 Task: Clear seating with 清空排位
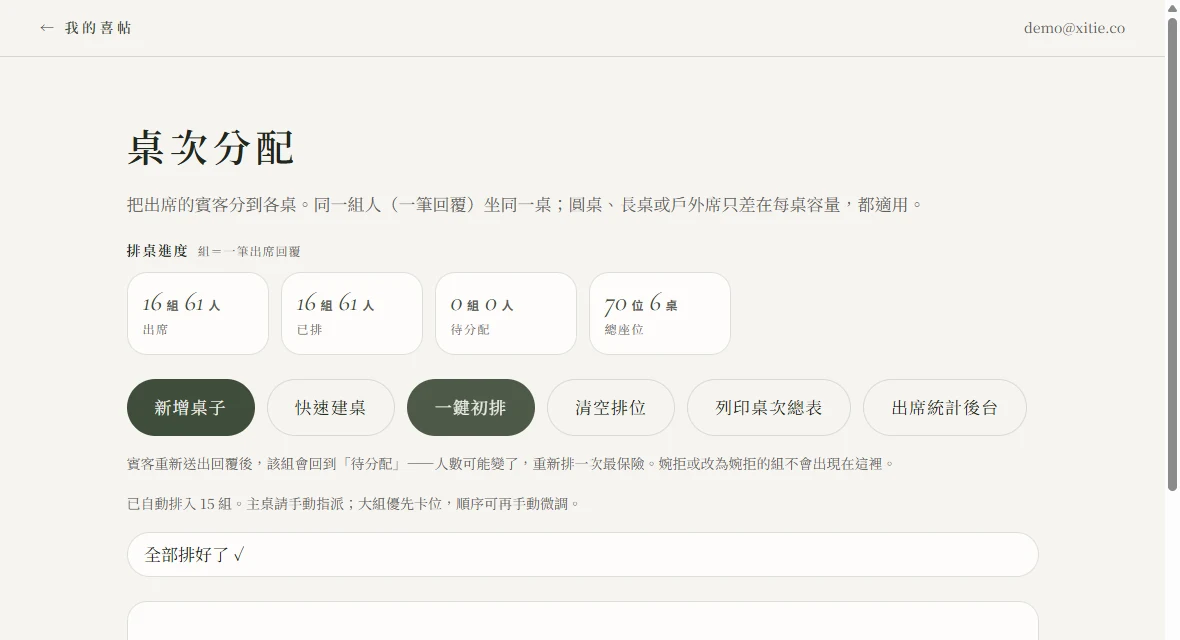(x=610, y=407)
